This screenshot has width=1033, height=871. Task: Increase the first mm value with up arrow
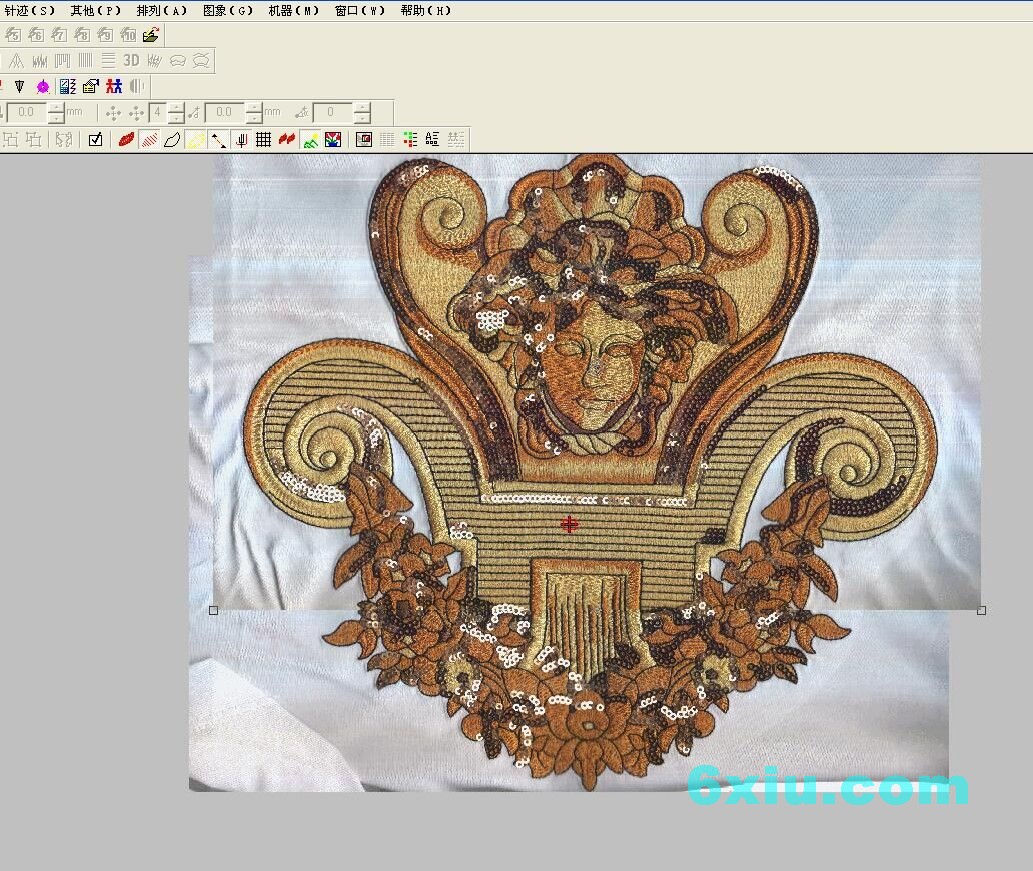(x=56, y=108)
